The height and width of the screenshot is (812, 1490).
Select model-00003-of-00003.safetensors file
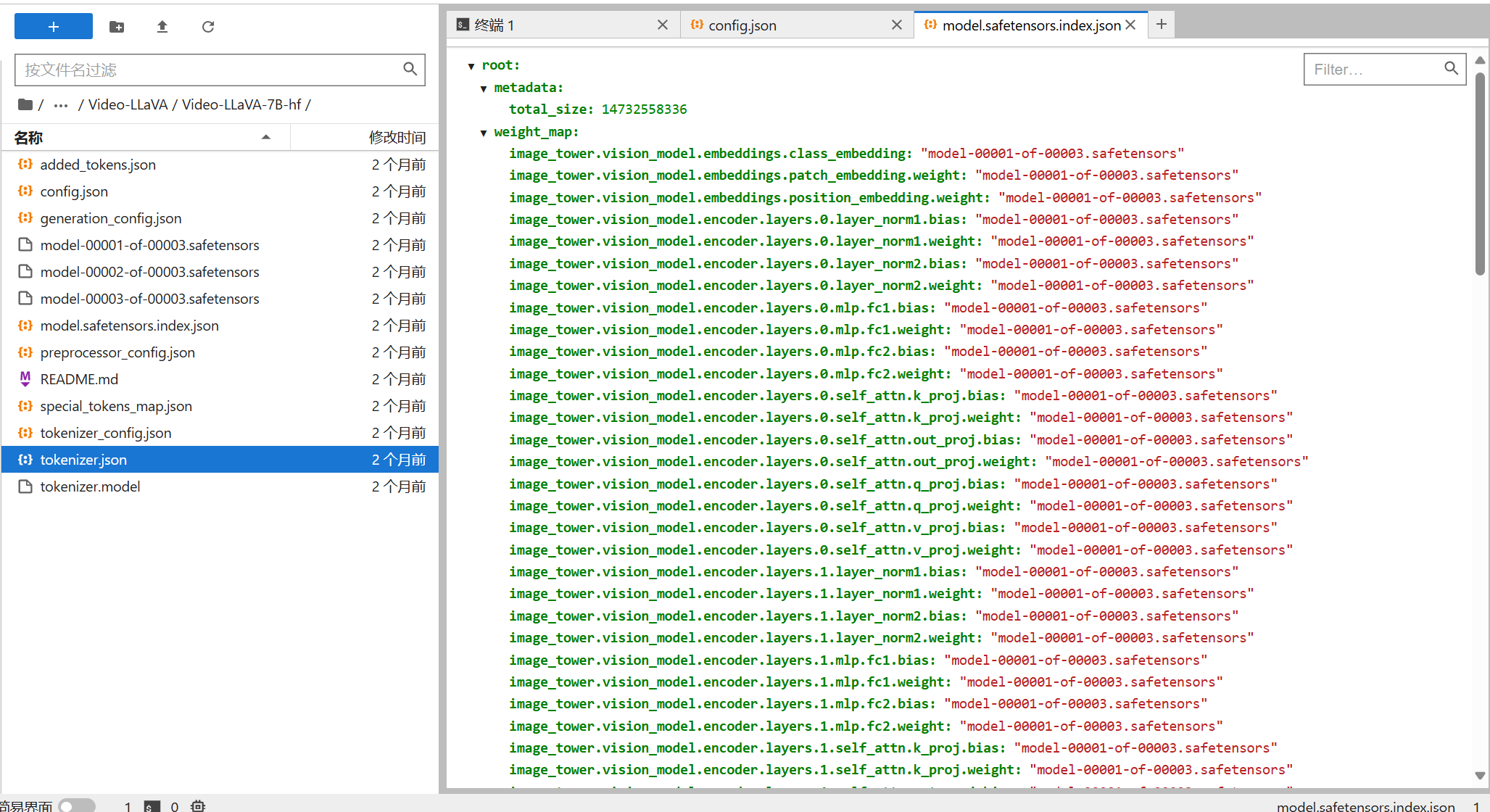coord(220,299)
